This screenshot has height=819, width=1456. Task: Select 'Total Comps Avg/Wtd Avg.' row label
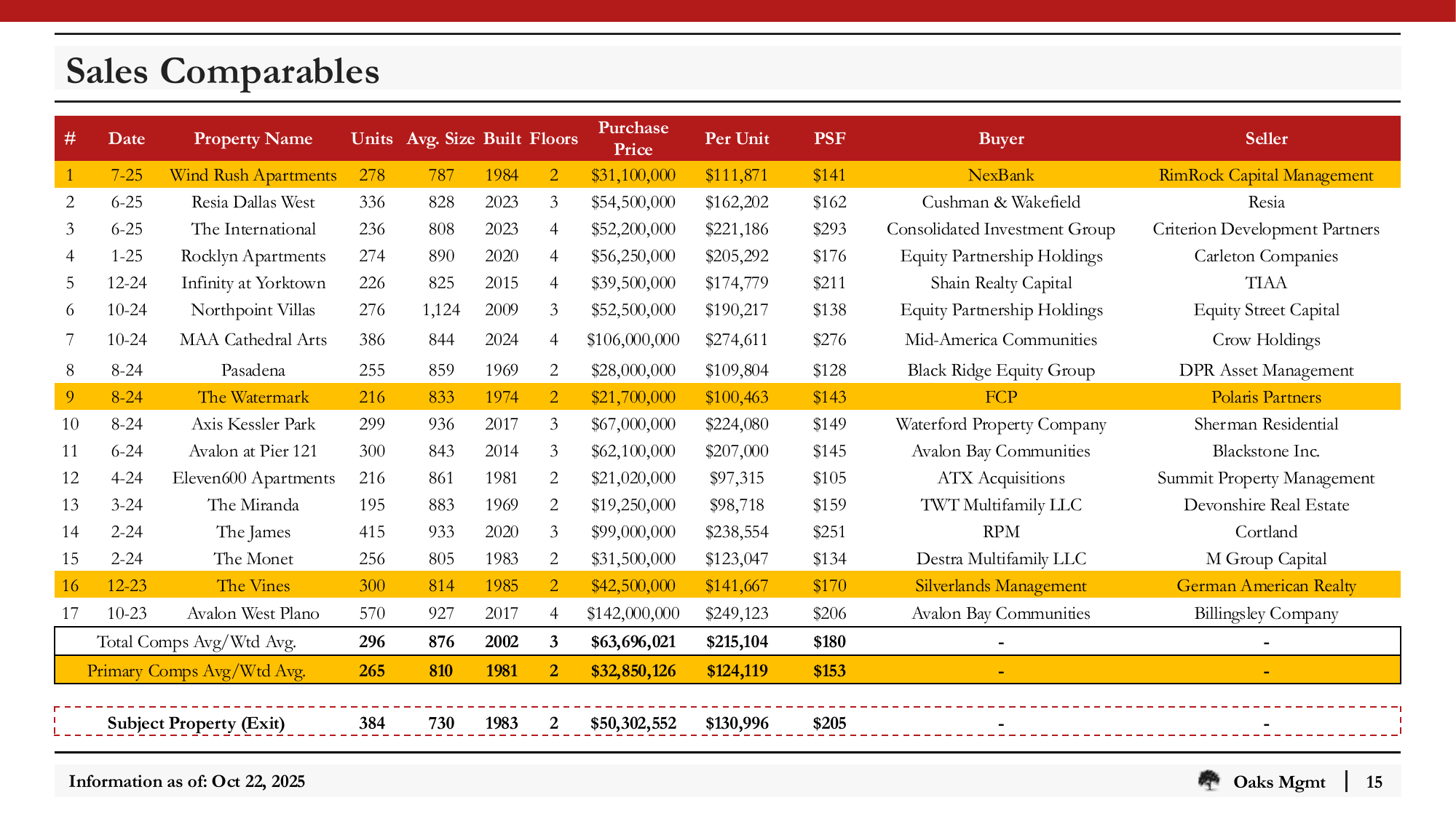click(x=197, y=641)
